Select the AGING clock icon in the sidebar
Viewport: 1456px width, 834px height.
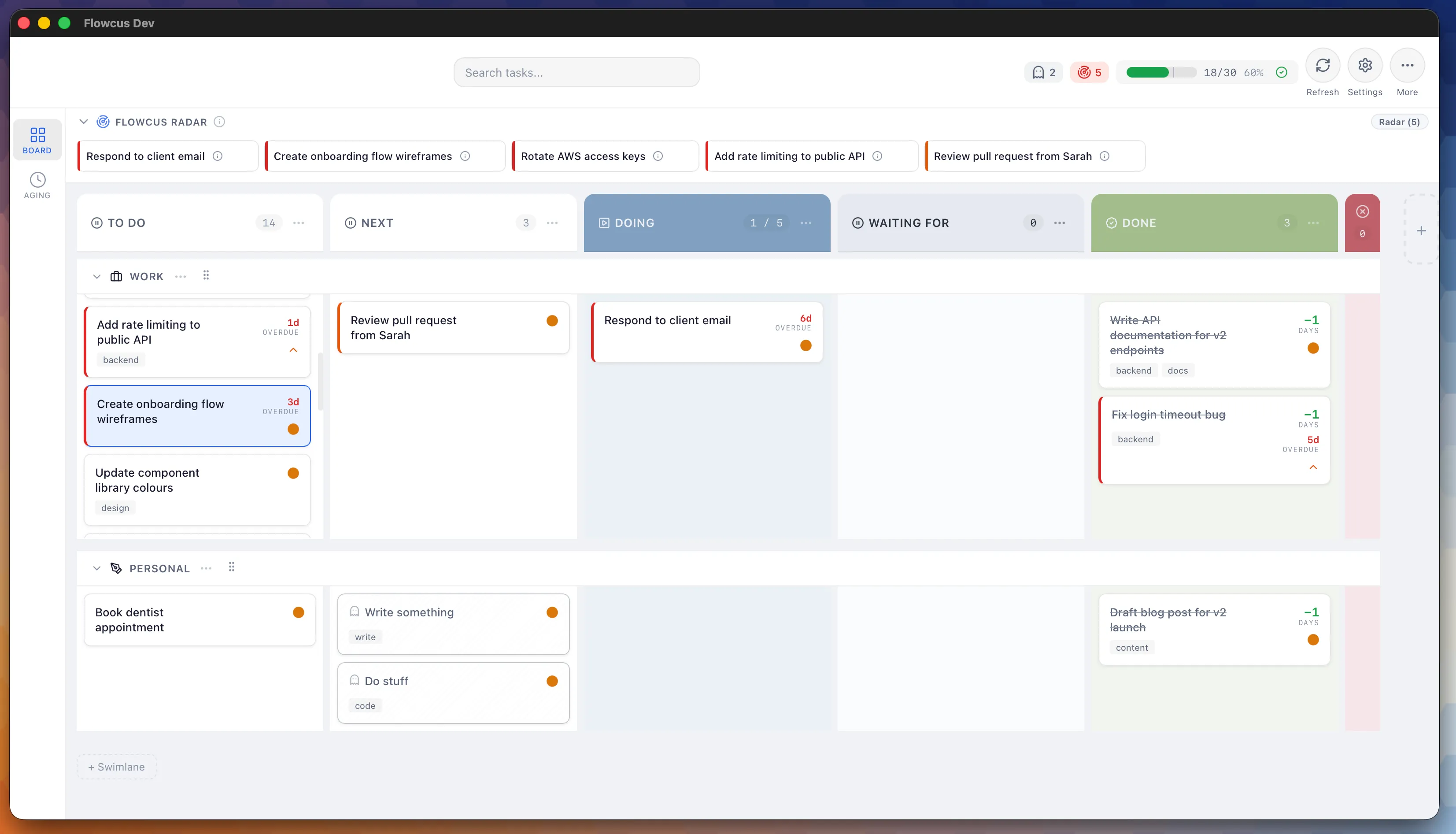37,179
